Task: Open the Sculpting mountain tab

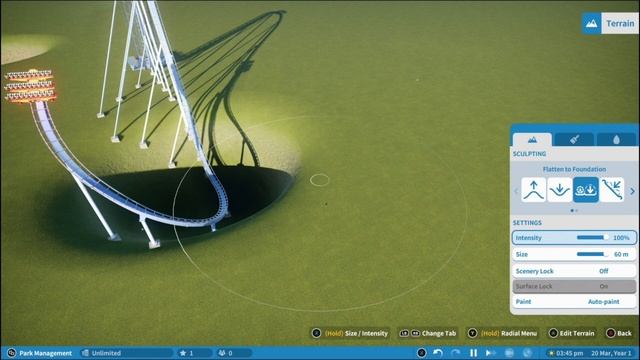Action: 532,140
